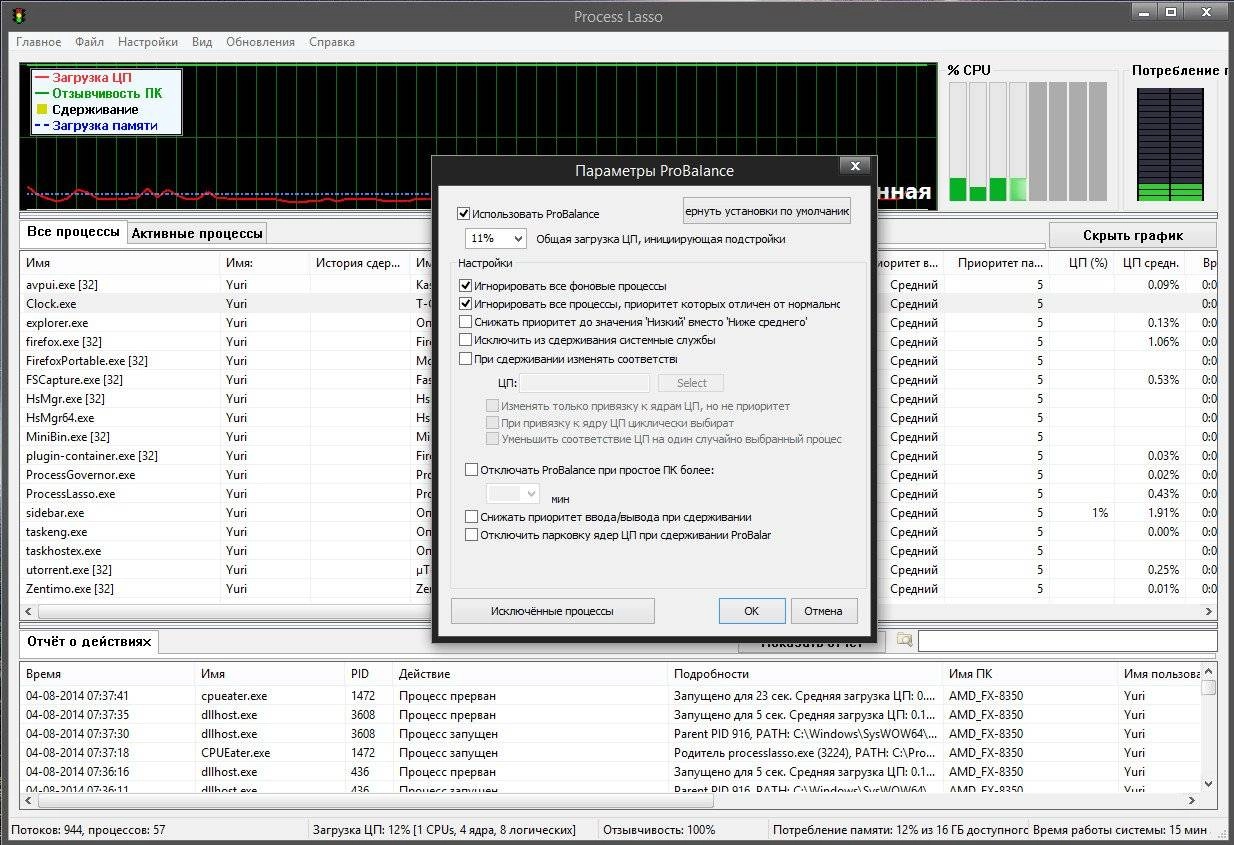Confirm the dialog with OK
The width and height of the screenshot is (1234, 845).
(751, 611)
